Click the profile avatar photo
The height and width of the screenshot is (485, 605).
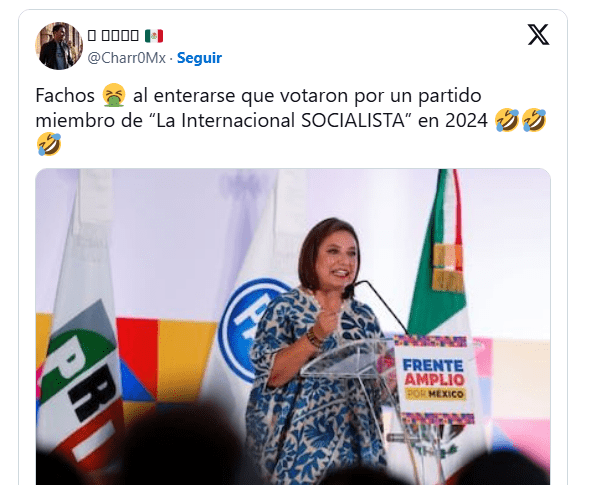pyautogui.click(x=59, y=46)
